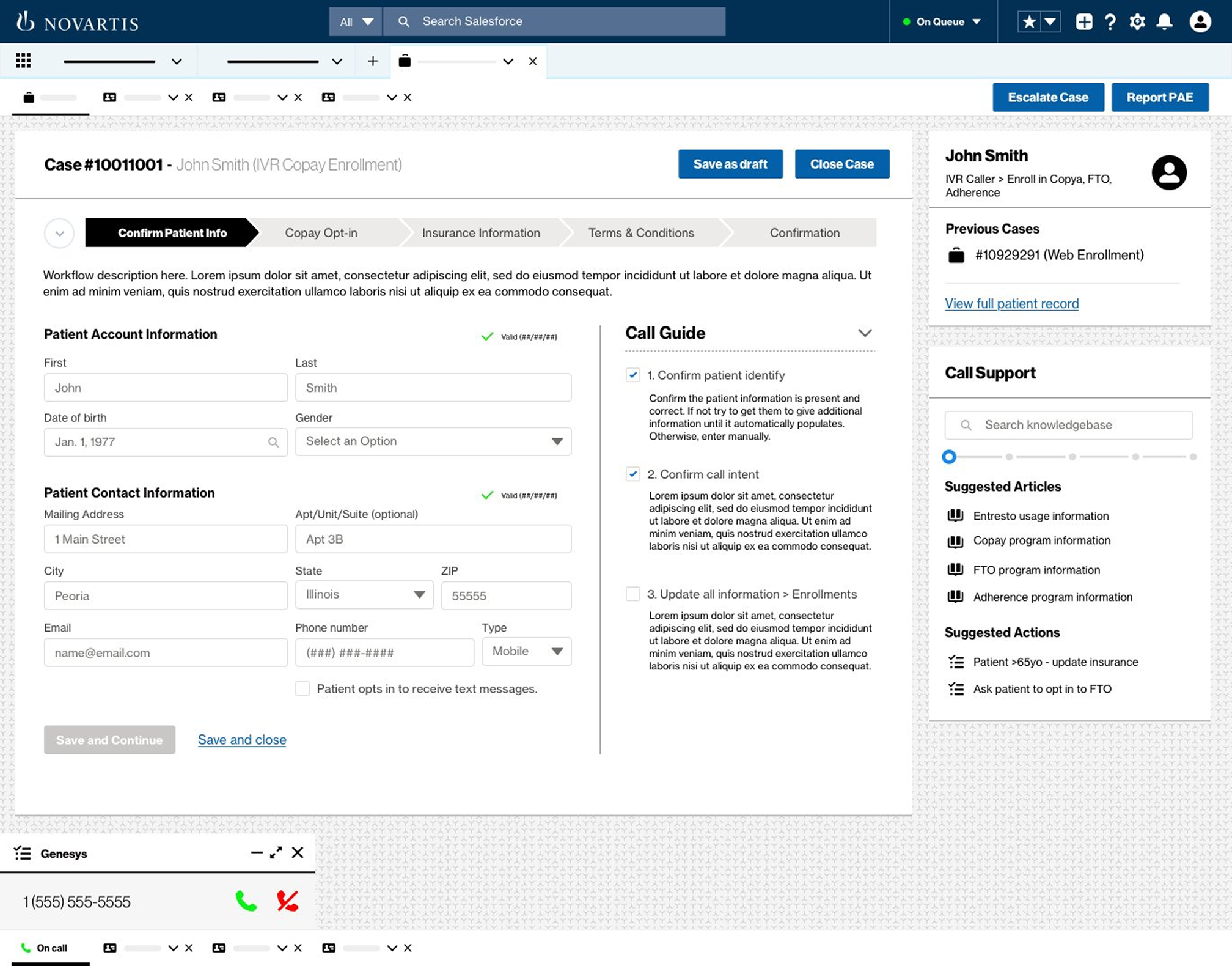Click Save as draft
This screenshot has height=966, width=1232.
(x=730, y=164)
